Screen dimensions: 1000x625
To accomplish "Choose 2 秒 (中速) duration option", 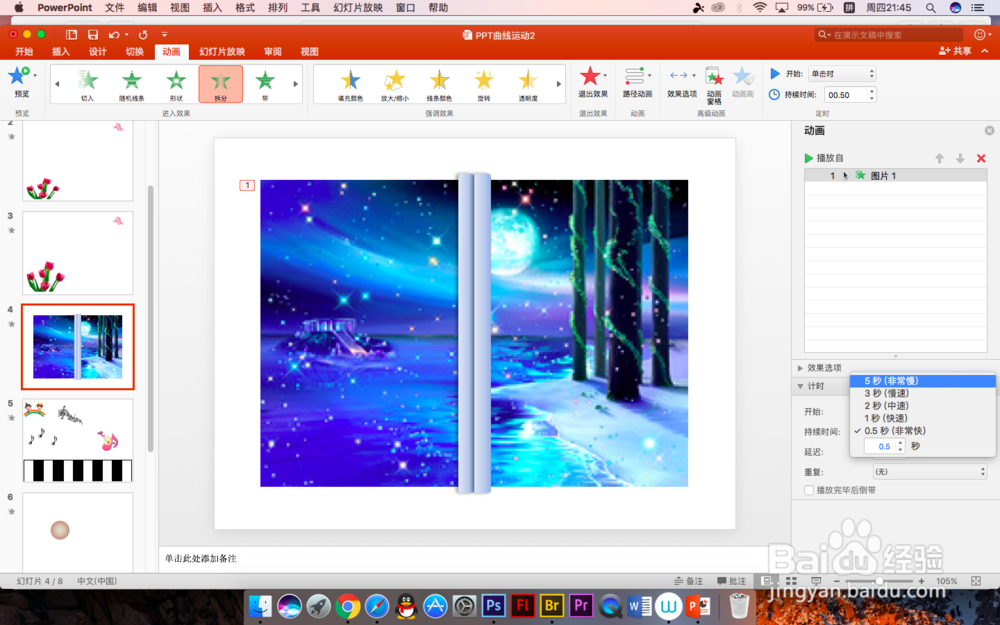I will tap(923, 406).
